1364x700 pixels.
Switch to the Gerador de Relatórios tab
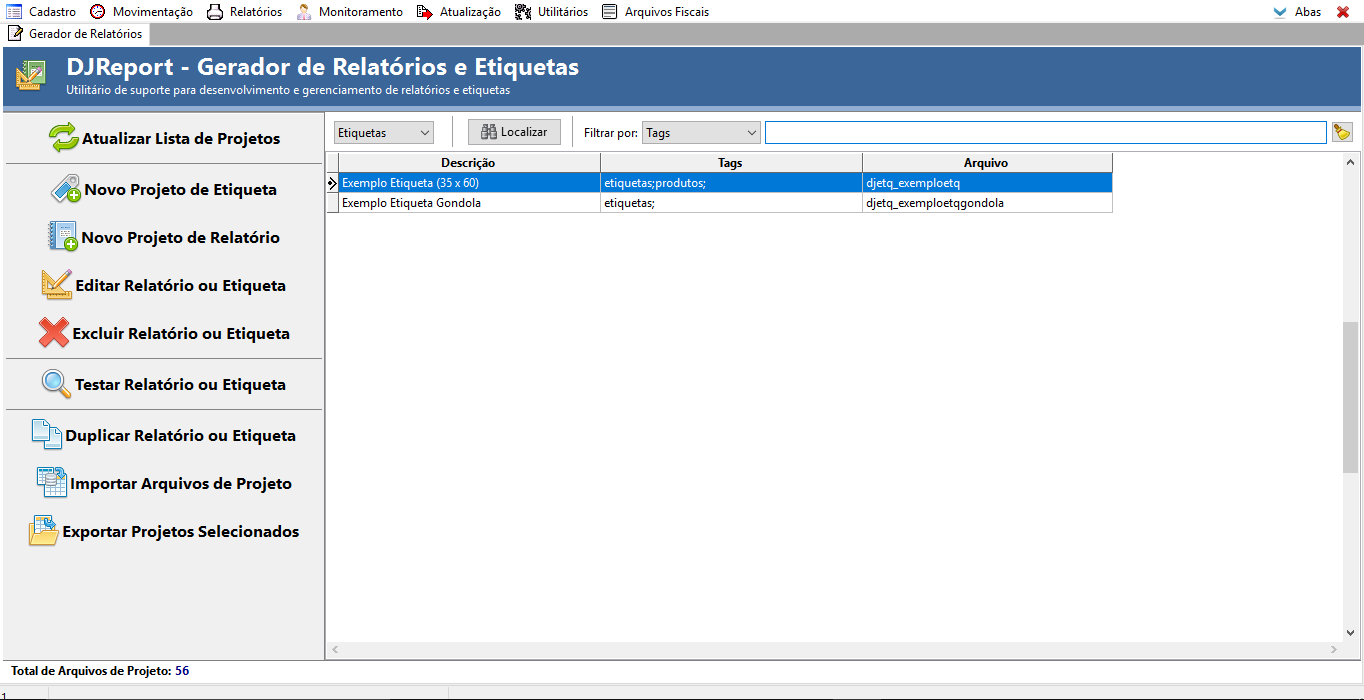tap(76, 34)
